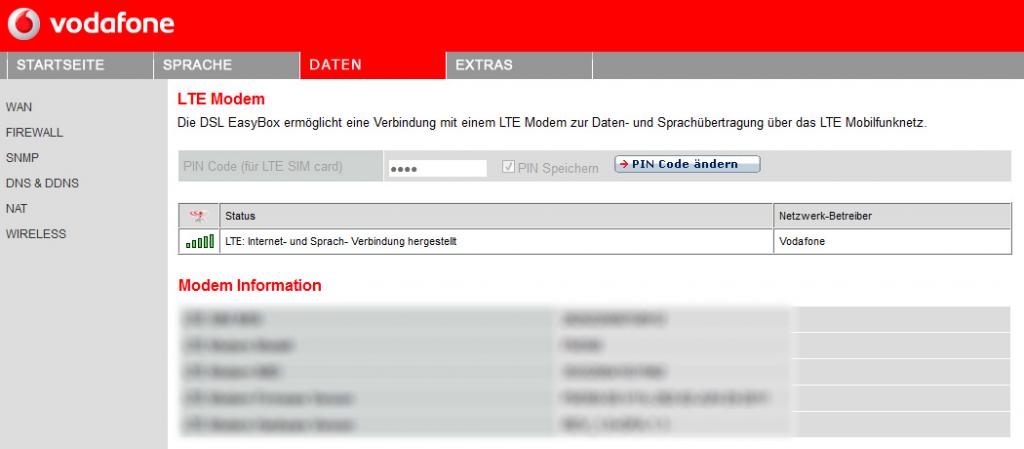Open the SNMP sidebar entry

[x=22, y=158]
